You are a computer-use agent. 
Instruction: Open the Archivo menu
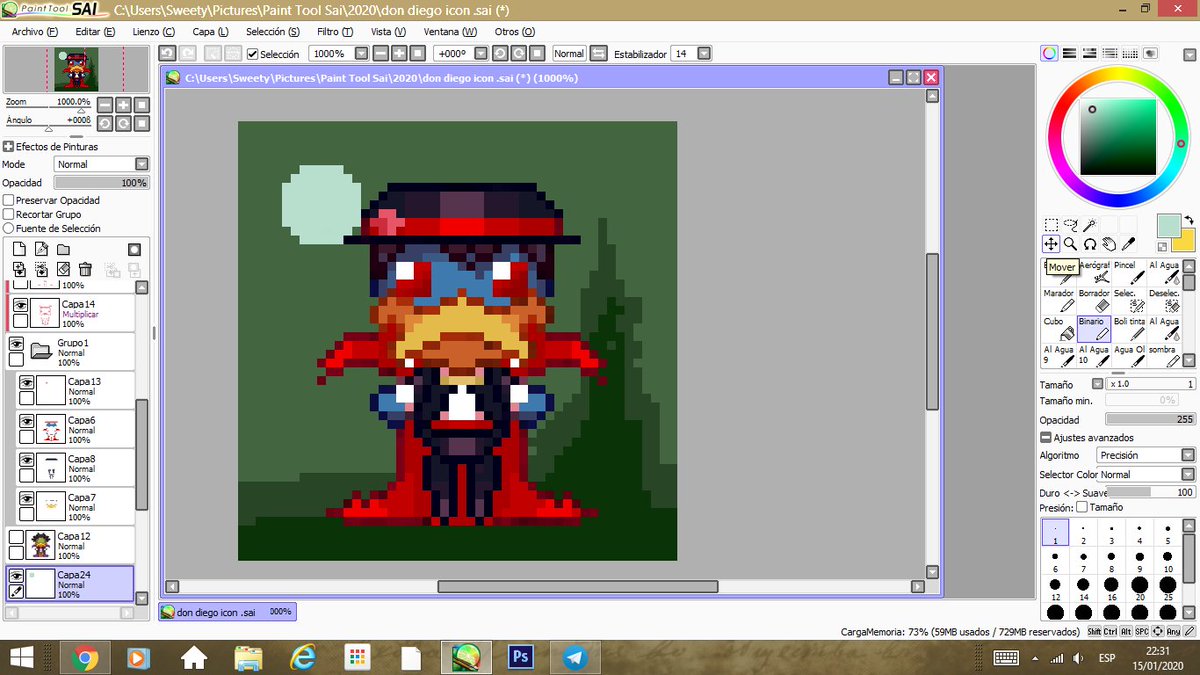(34, 32)
